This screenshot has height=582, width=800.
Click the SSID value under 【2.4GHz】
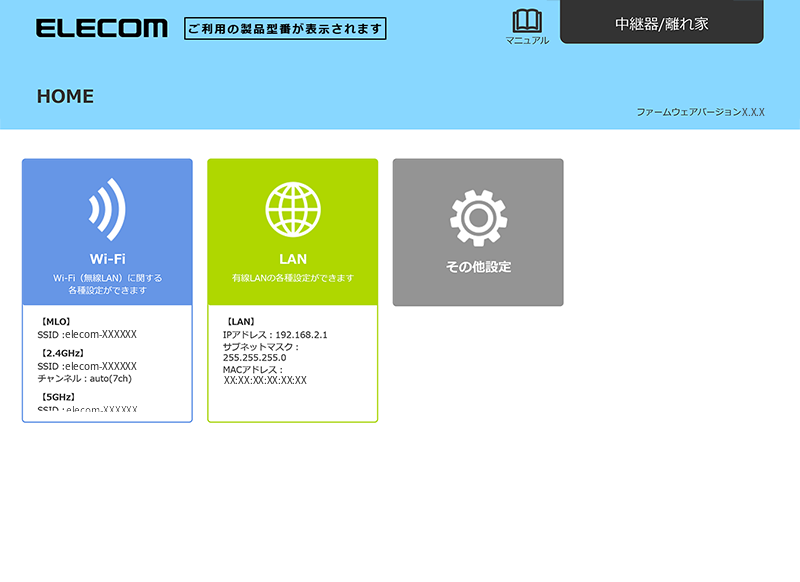(101, 366)
